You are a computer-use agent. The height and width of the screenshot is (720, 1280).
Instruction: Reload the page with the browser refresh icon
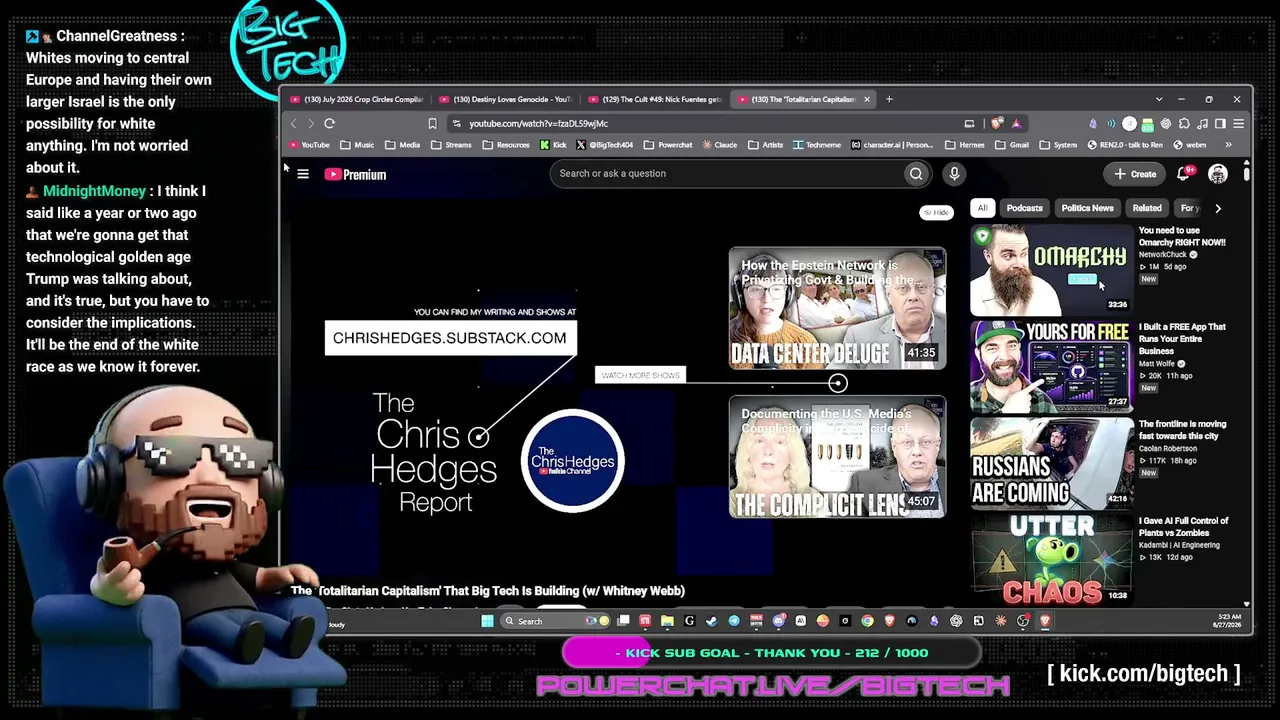coord(329,123)
